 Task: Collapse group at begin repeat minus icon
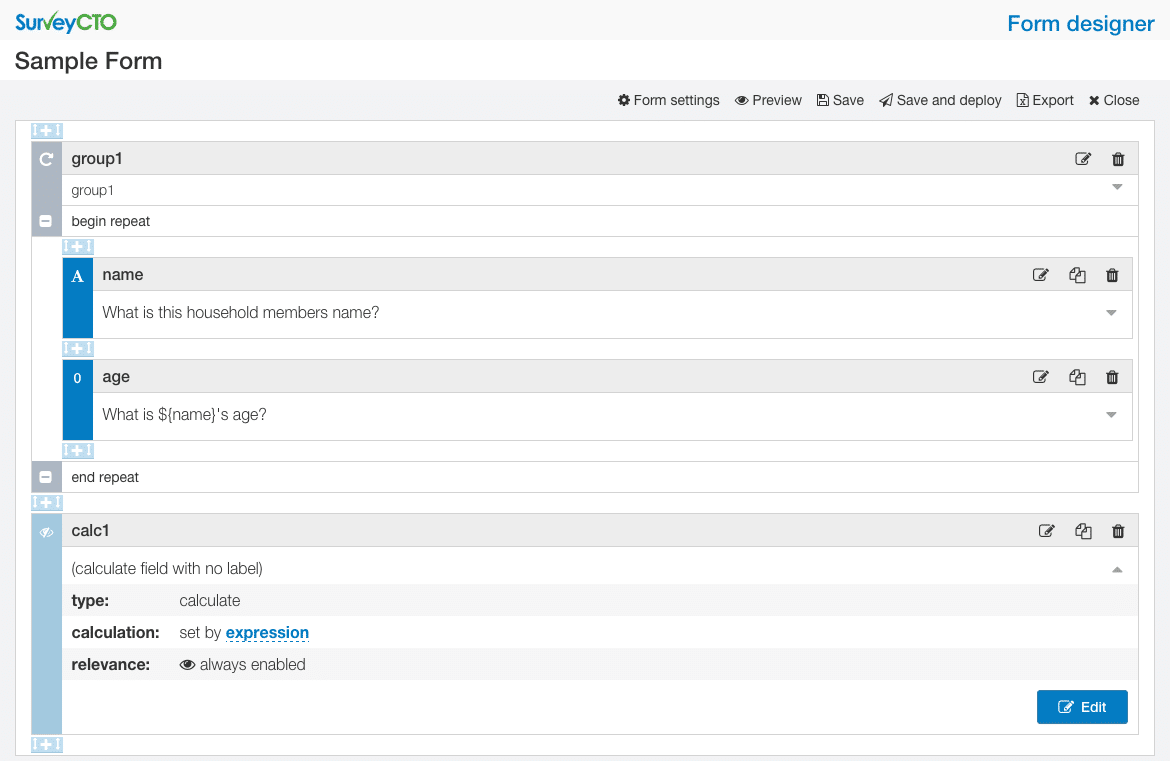click(46, 222)
